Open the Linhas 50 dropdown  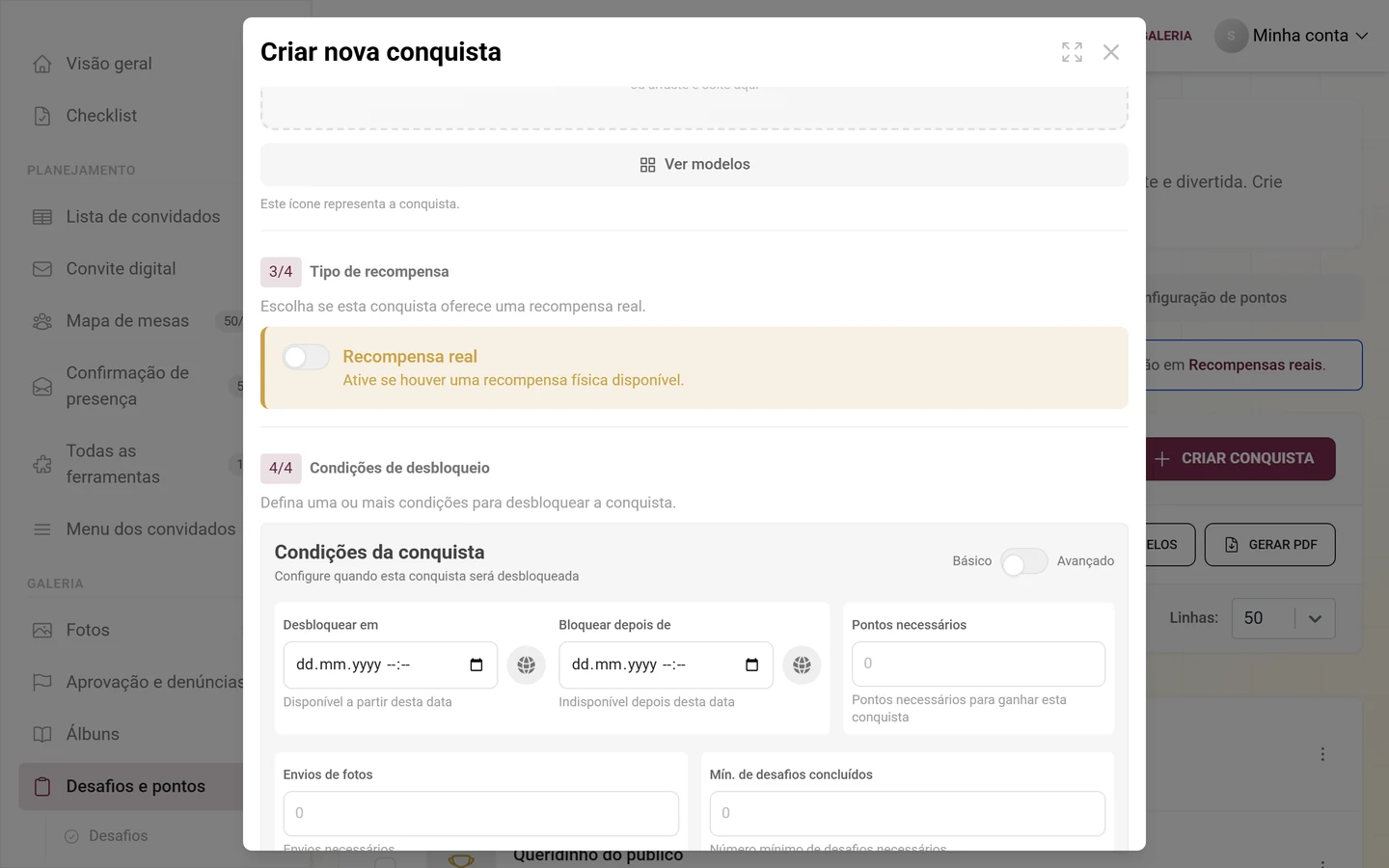[1283, 618]
